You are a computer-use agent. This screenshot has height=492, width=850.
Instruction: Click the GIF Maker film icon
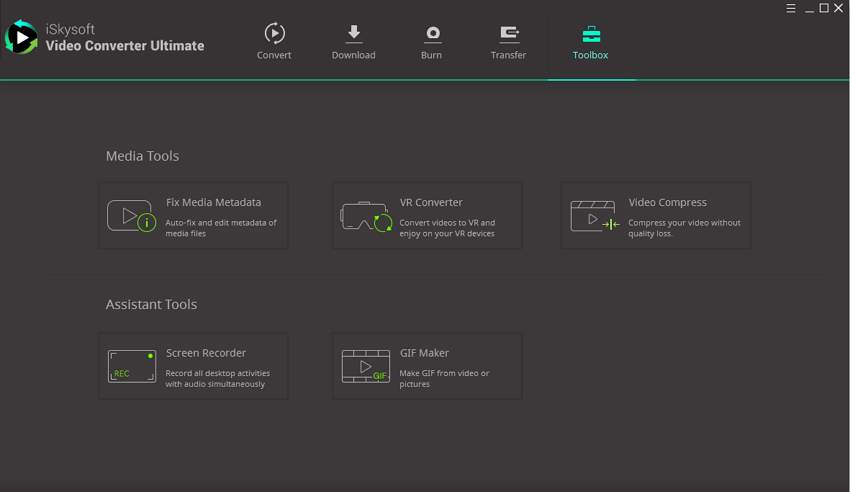(365, 366)
